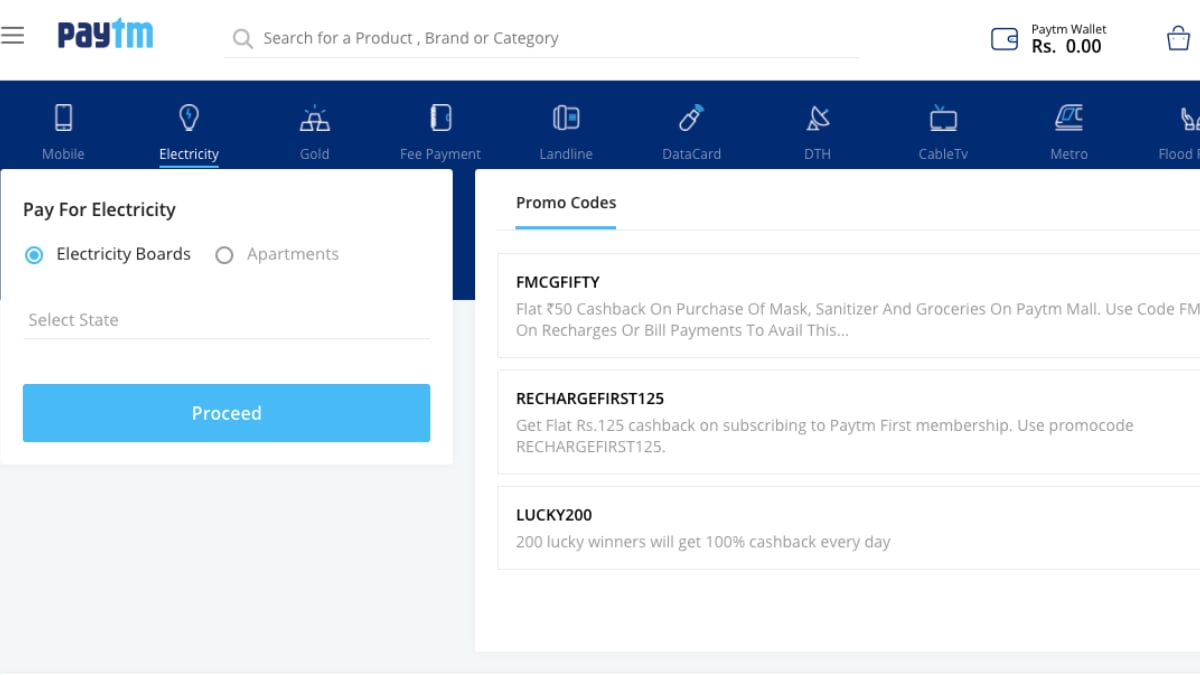Click the Fee Payment label

coord(440,154)
